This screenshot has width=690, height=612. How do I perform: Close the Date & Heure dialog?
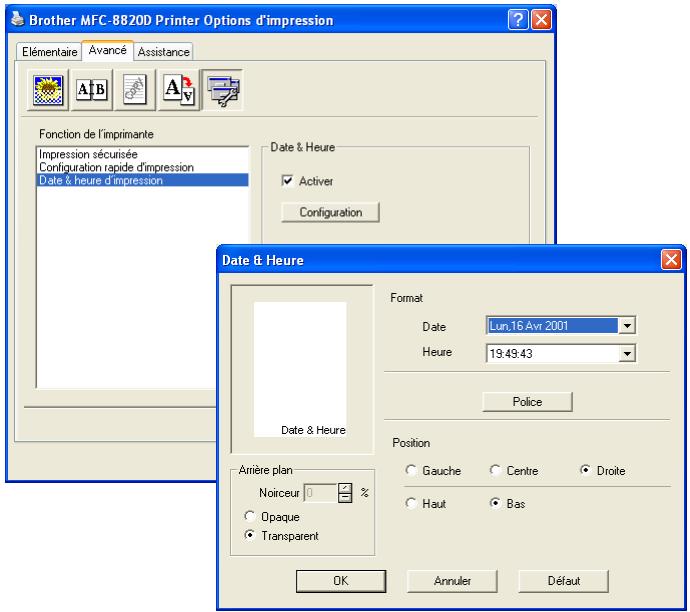(671, 260)
